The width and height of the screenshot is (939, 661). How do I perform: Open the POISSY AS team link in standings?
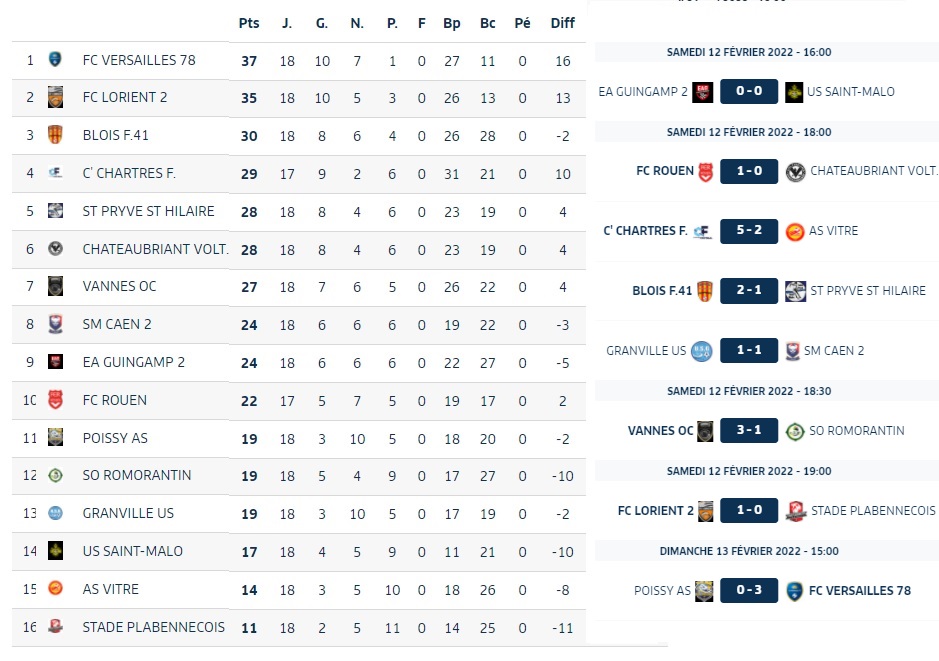pos(115,438)
